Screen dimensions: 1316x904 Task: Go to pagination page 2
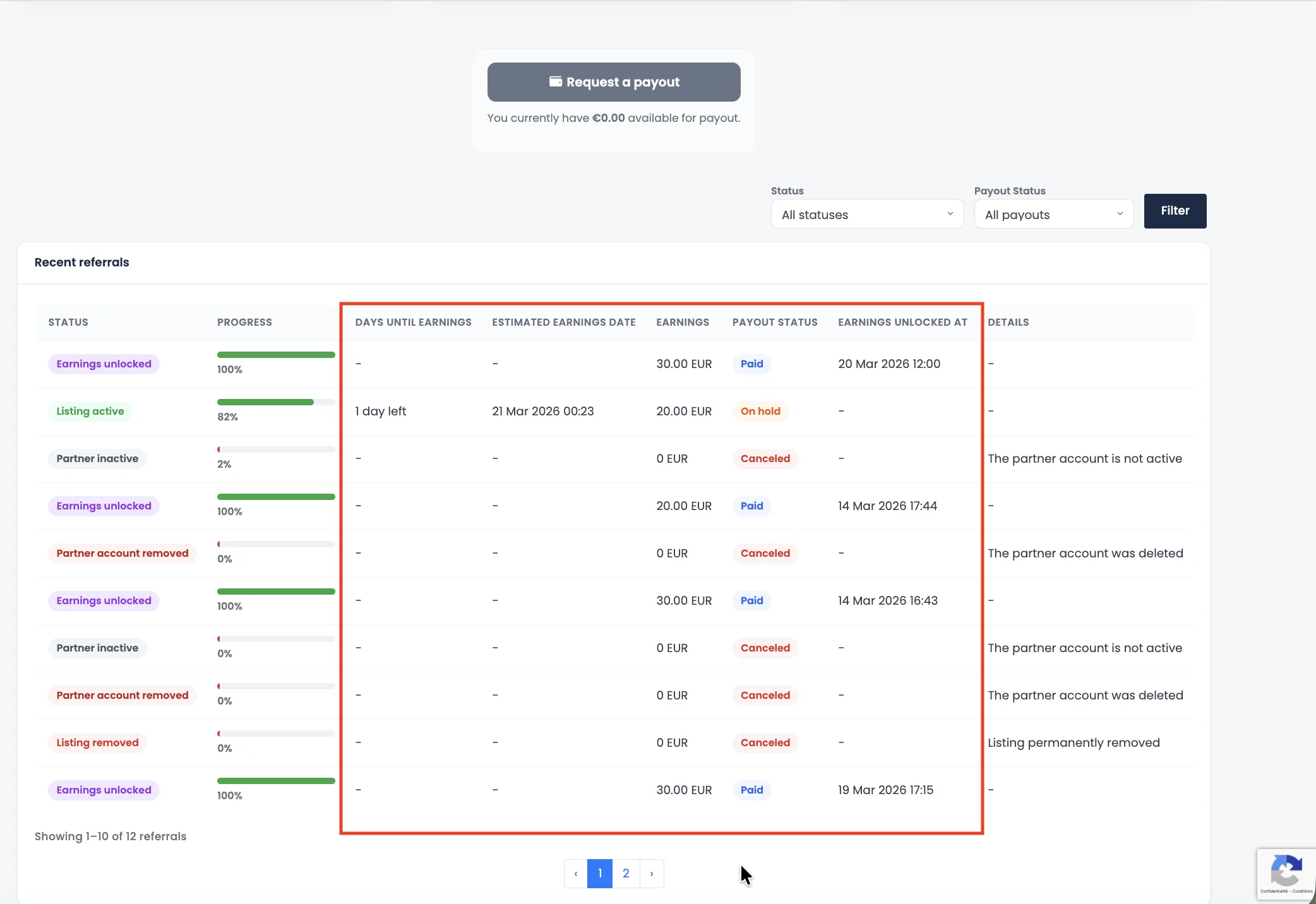(x=626, y=874)
